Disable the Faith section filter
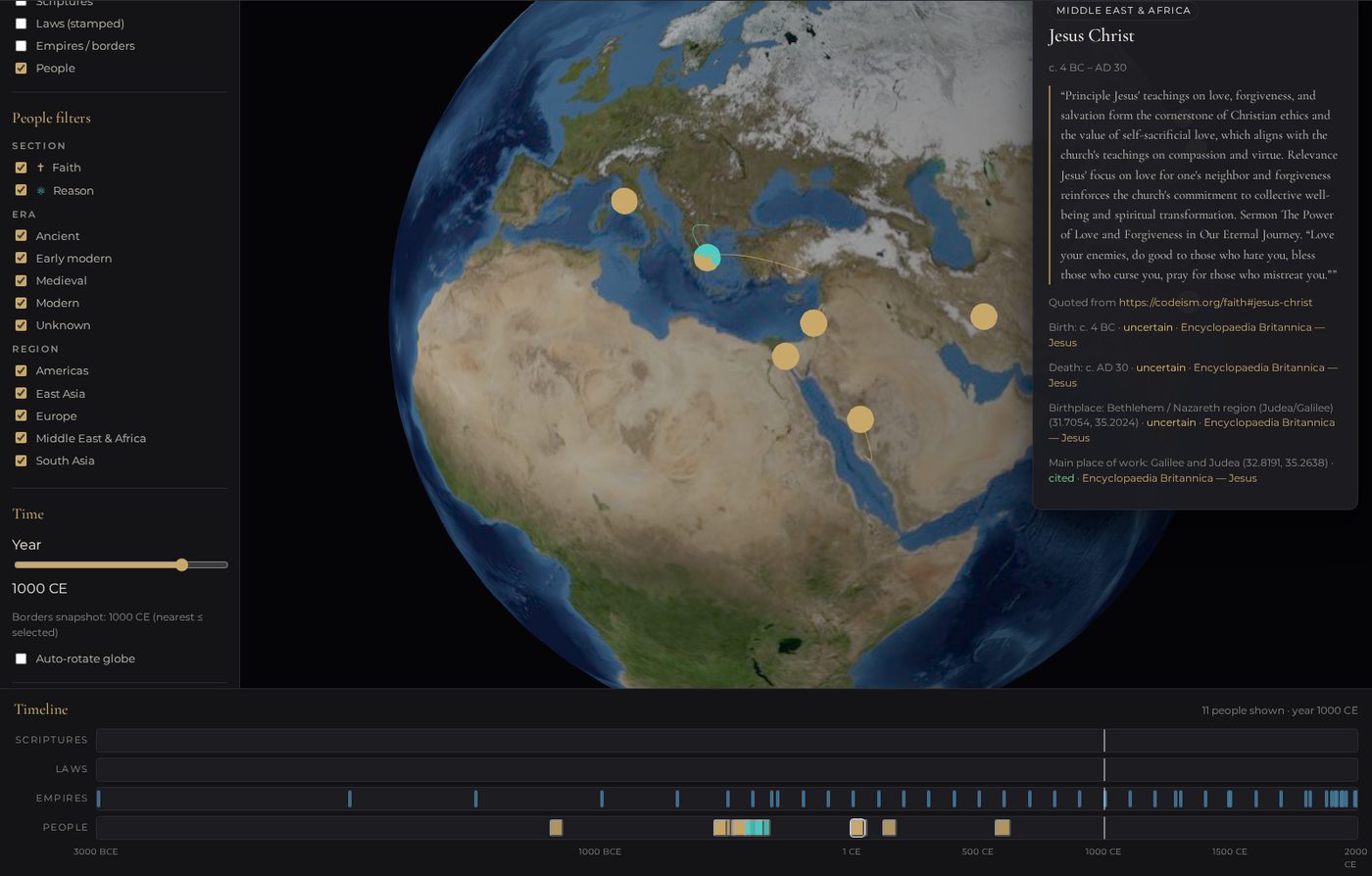 click(x=21, y=168)
